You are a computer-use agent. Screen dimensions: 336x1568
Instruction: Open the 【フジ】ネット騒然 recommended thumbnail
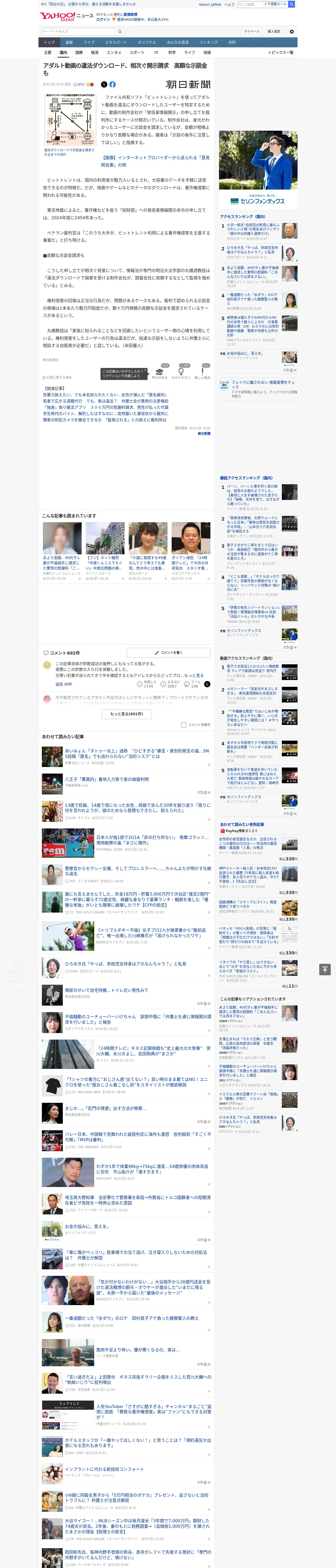click(x=105, y=538)
